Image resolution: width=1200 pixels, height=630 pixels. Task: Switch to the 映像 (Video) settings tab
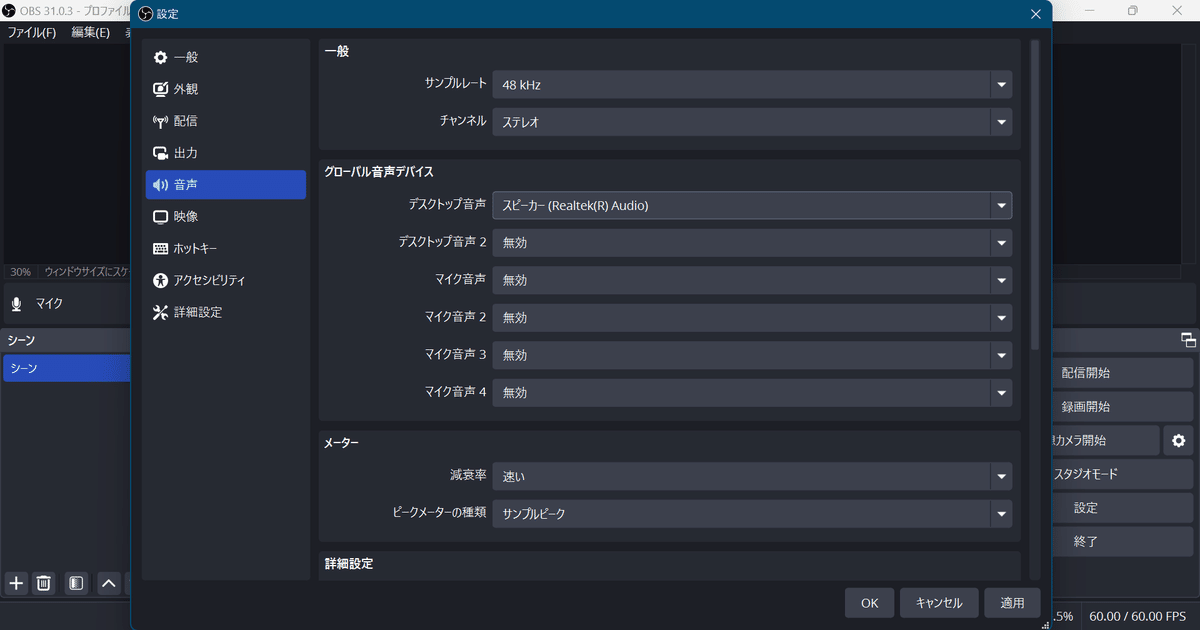click(187, 216)
